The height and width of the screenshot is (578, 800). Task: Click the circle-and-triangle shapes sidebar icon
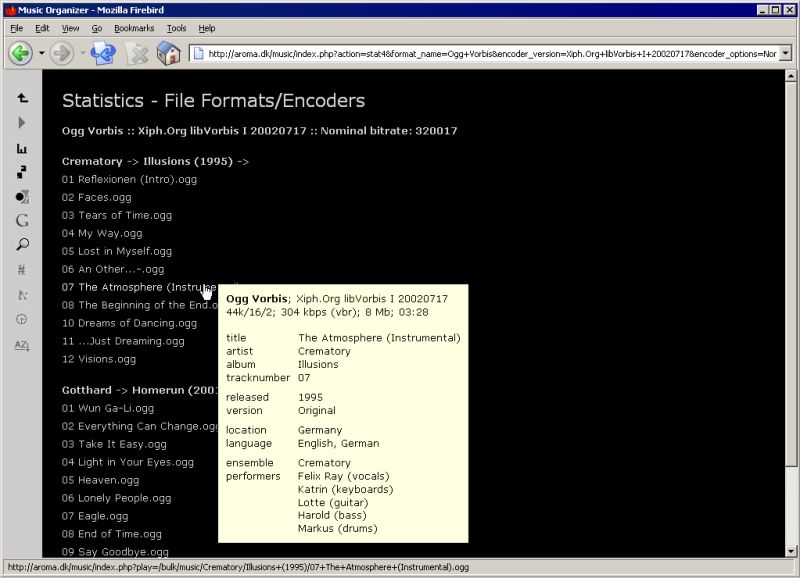click(22, 196)
